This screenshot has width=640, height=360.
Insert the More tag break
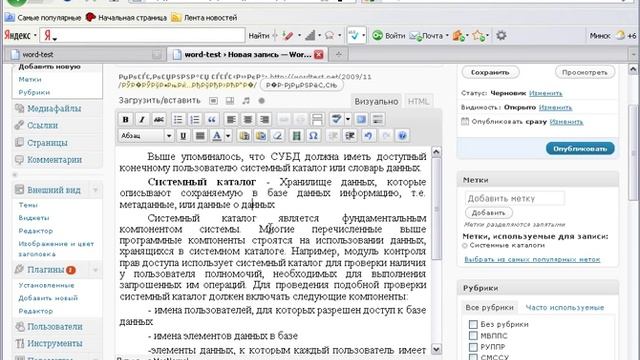317,119
